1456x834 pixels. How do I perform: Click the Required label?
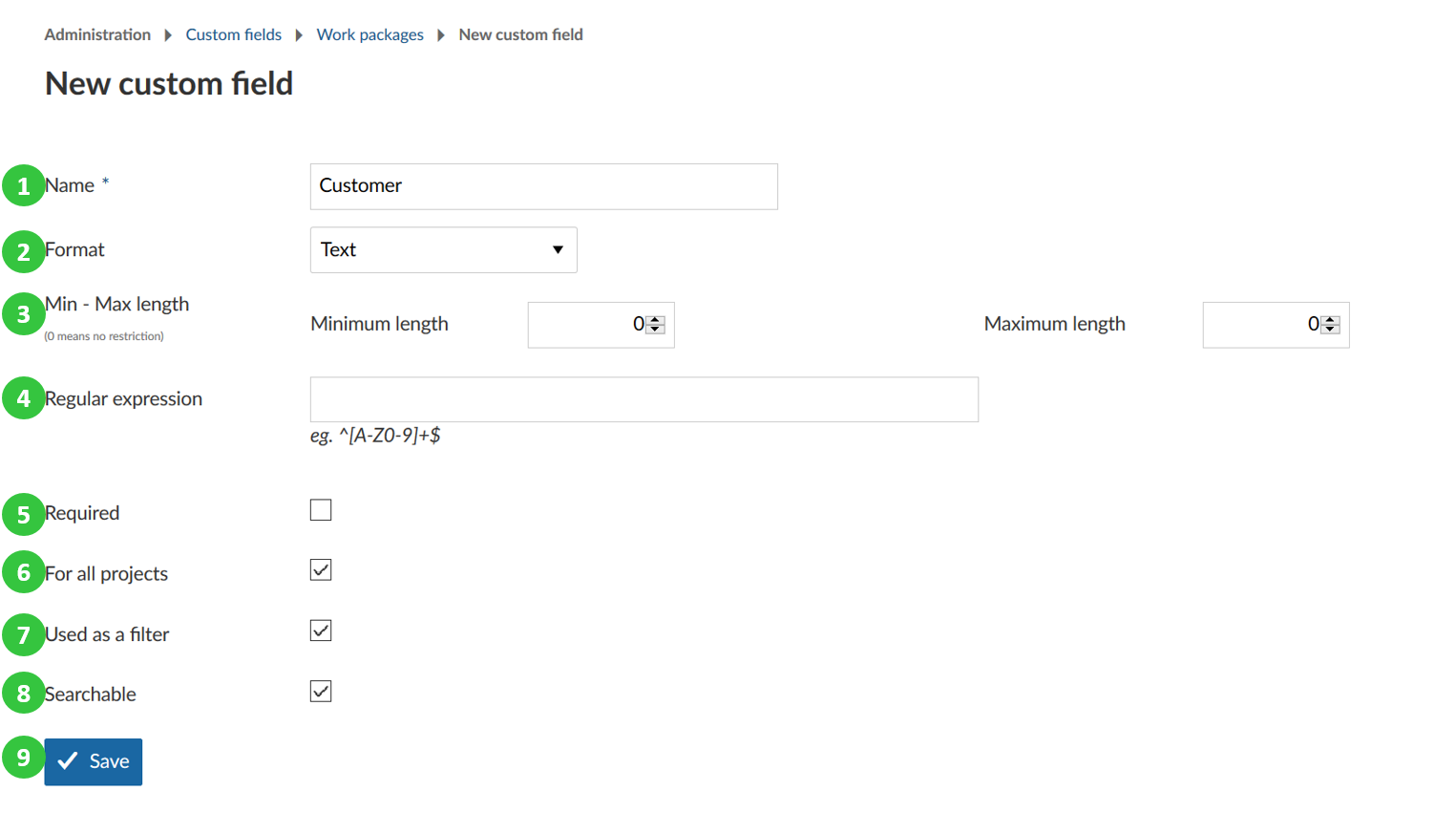[x=82, y=513]
